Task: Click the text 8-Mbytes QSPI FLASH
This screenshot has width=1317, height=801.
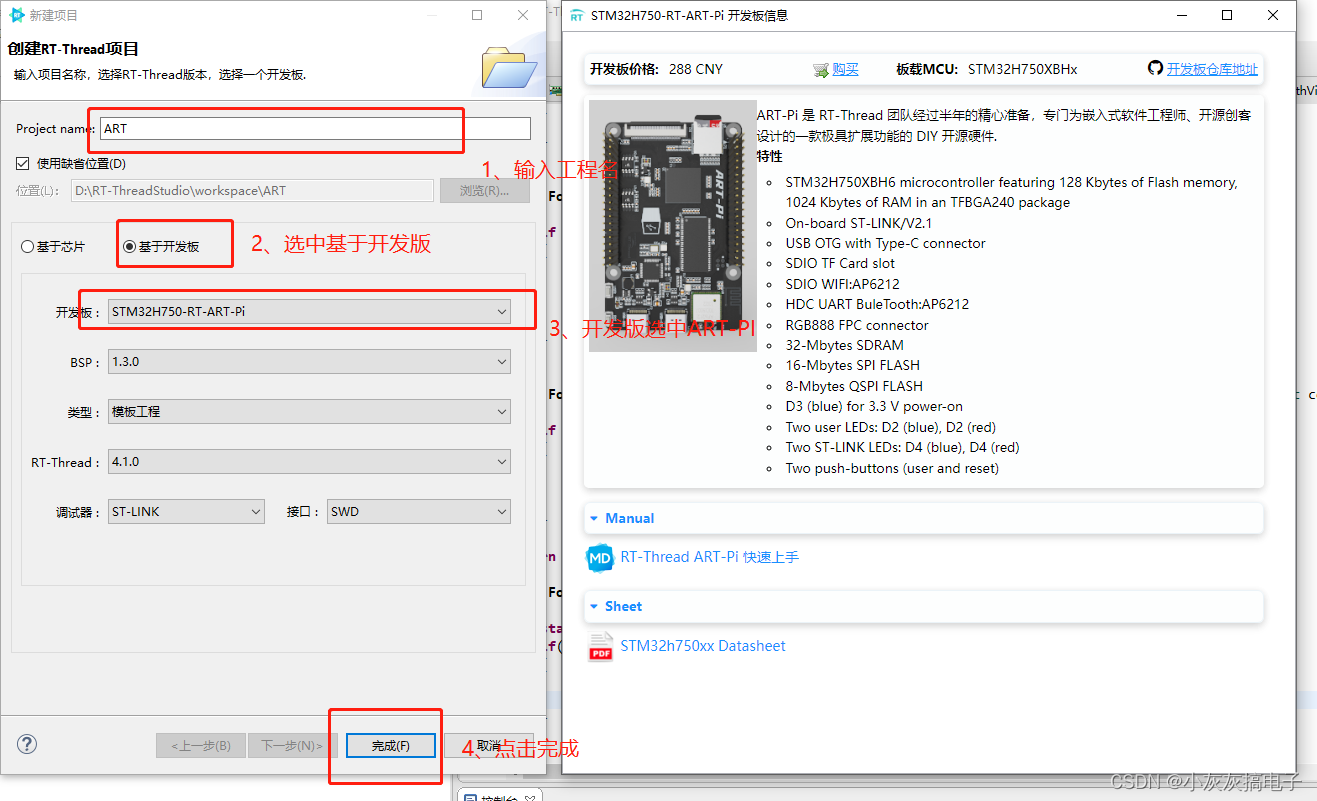Action: [x=854, y=386]
